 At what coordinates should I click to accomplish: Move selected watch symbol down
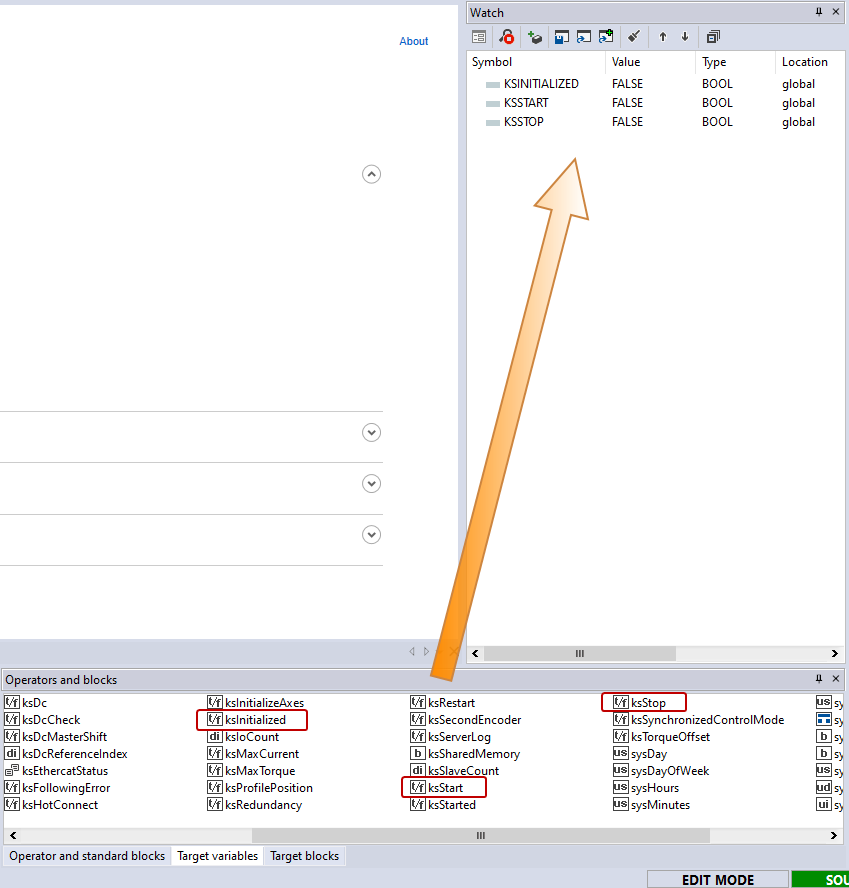685,37
